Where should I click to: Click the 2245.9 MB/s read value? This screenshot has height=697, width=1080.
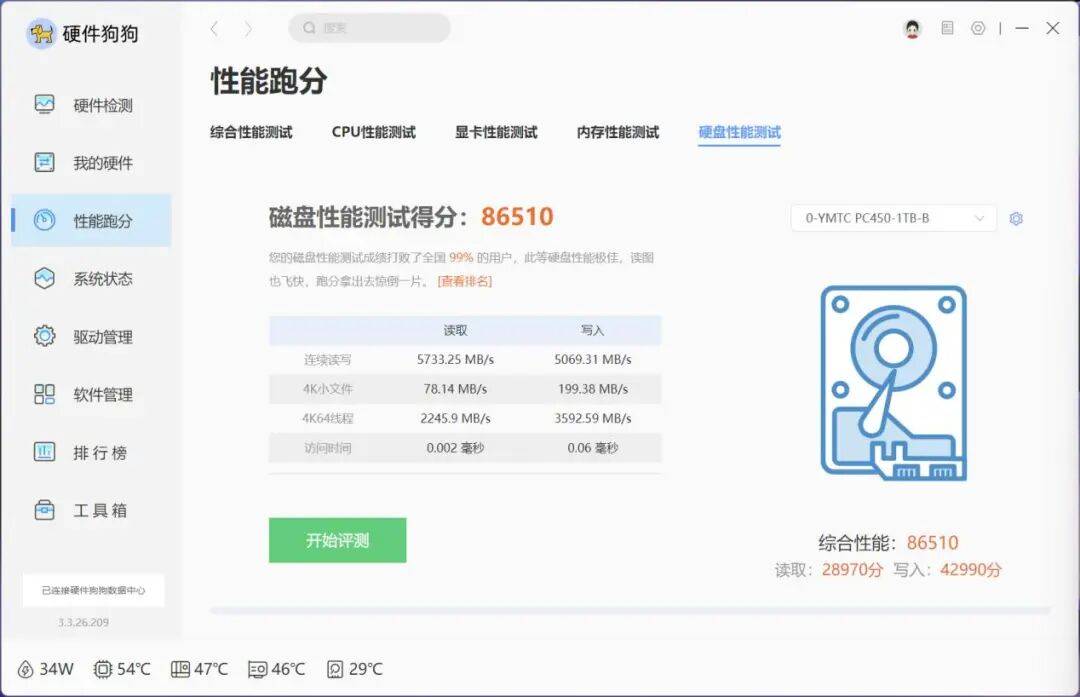point(455,418)
